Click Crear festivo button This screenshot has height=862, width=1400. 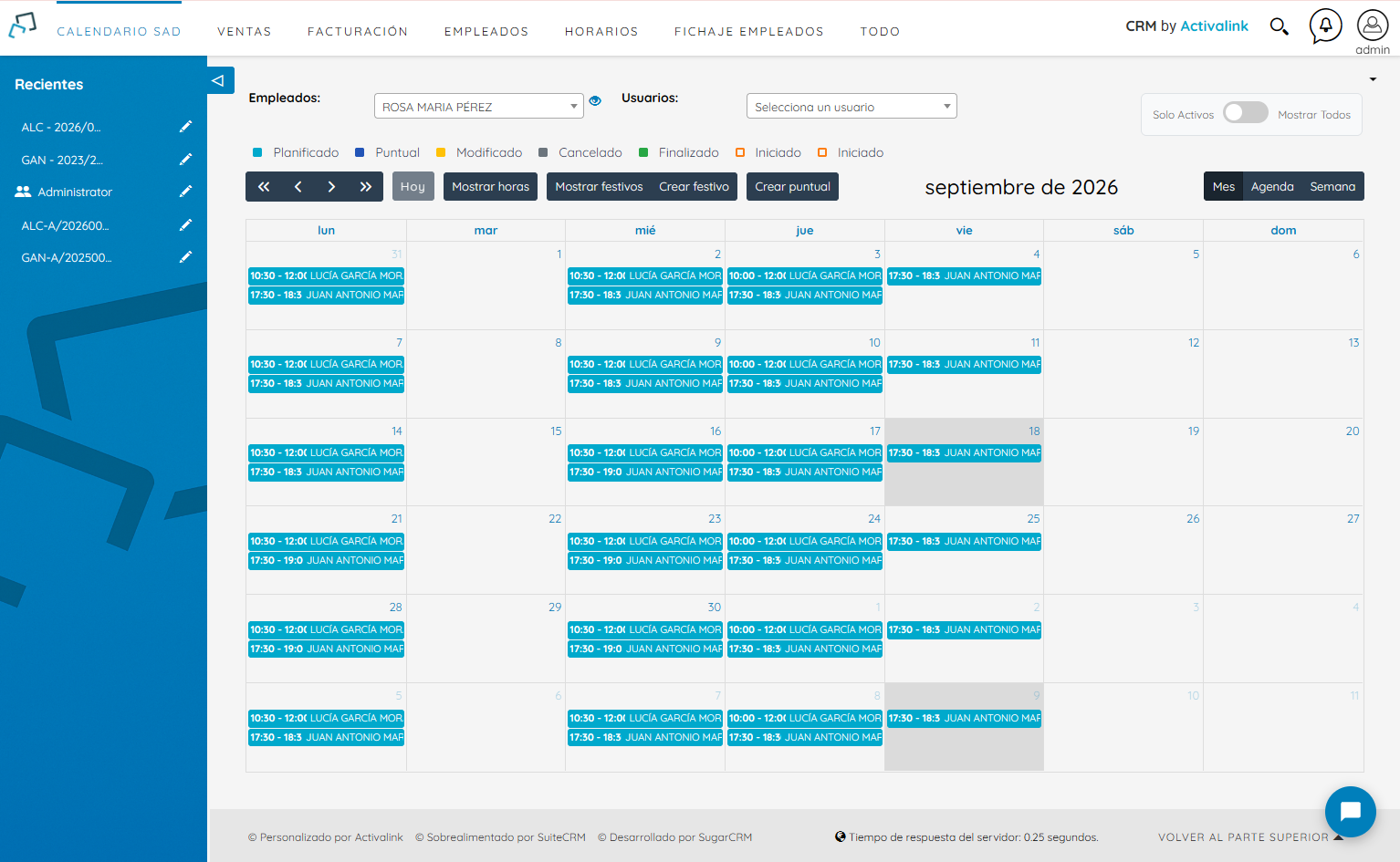tap(695, 186)
